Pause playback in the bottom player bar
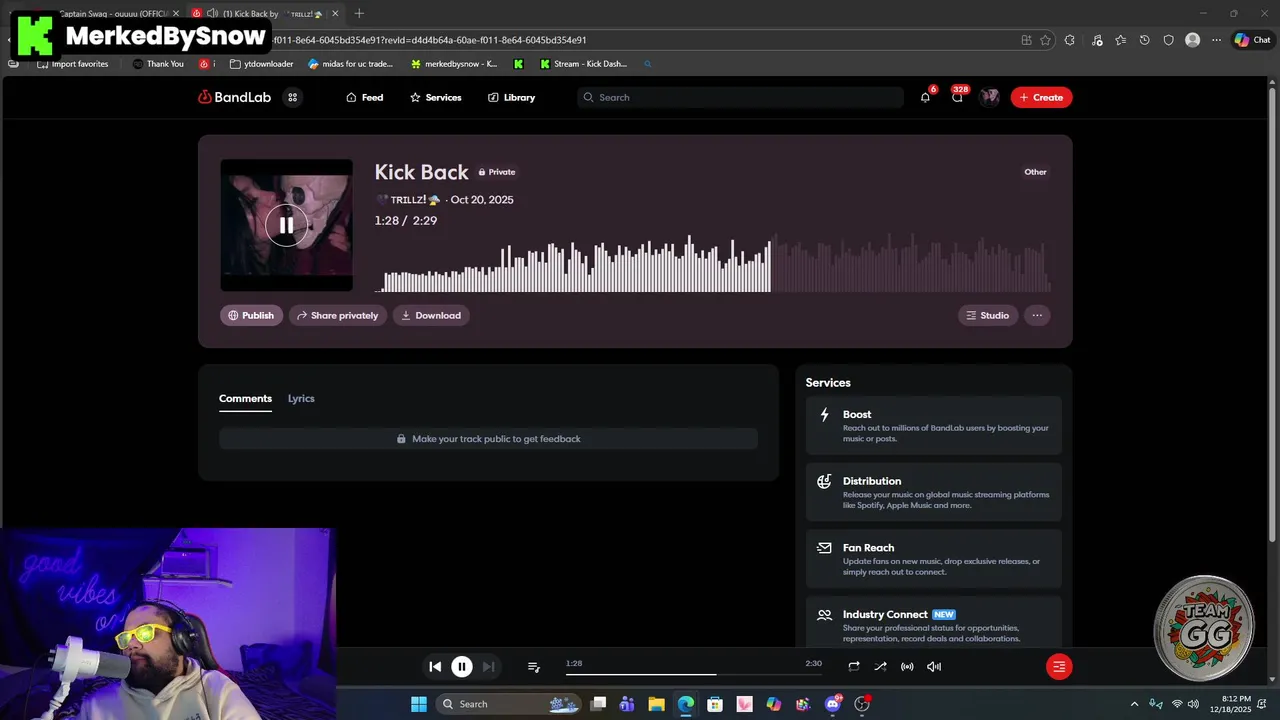This screenshot has width=1280, height=720. (462, 666)
